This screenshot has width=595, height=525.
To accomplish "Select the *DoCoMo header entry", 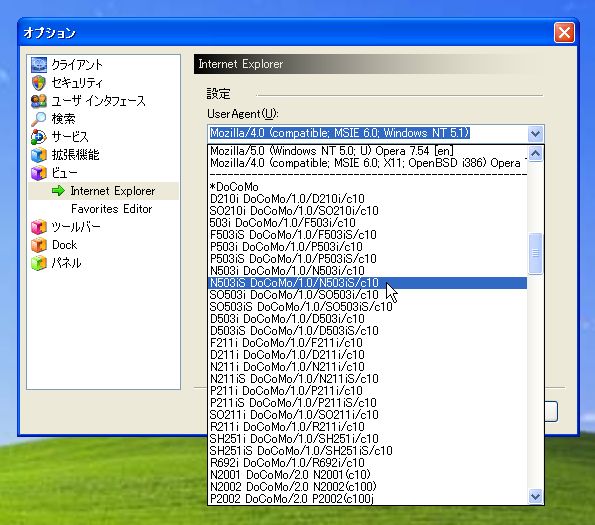I will tap(367, 187).
